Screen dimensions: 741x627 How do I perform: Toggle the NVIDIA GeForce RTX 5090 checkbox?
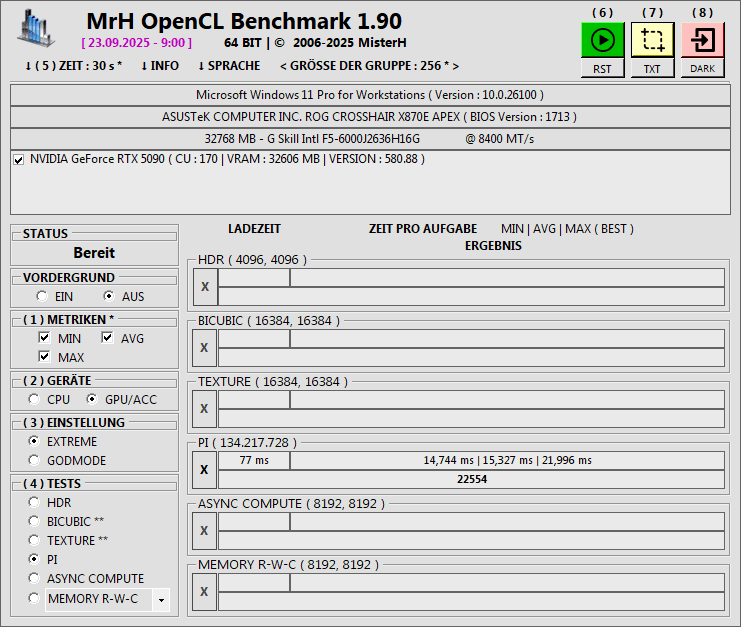(x=19, y=160)
